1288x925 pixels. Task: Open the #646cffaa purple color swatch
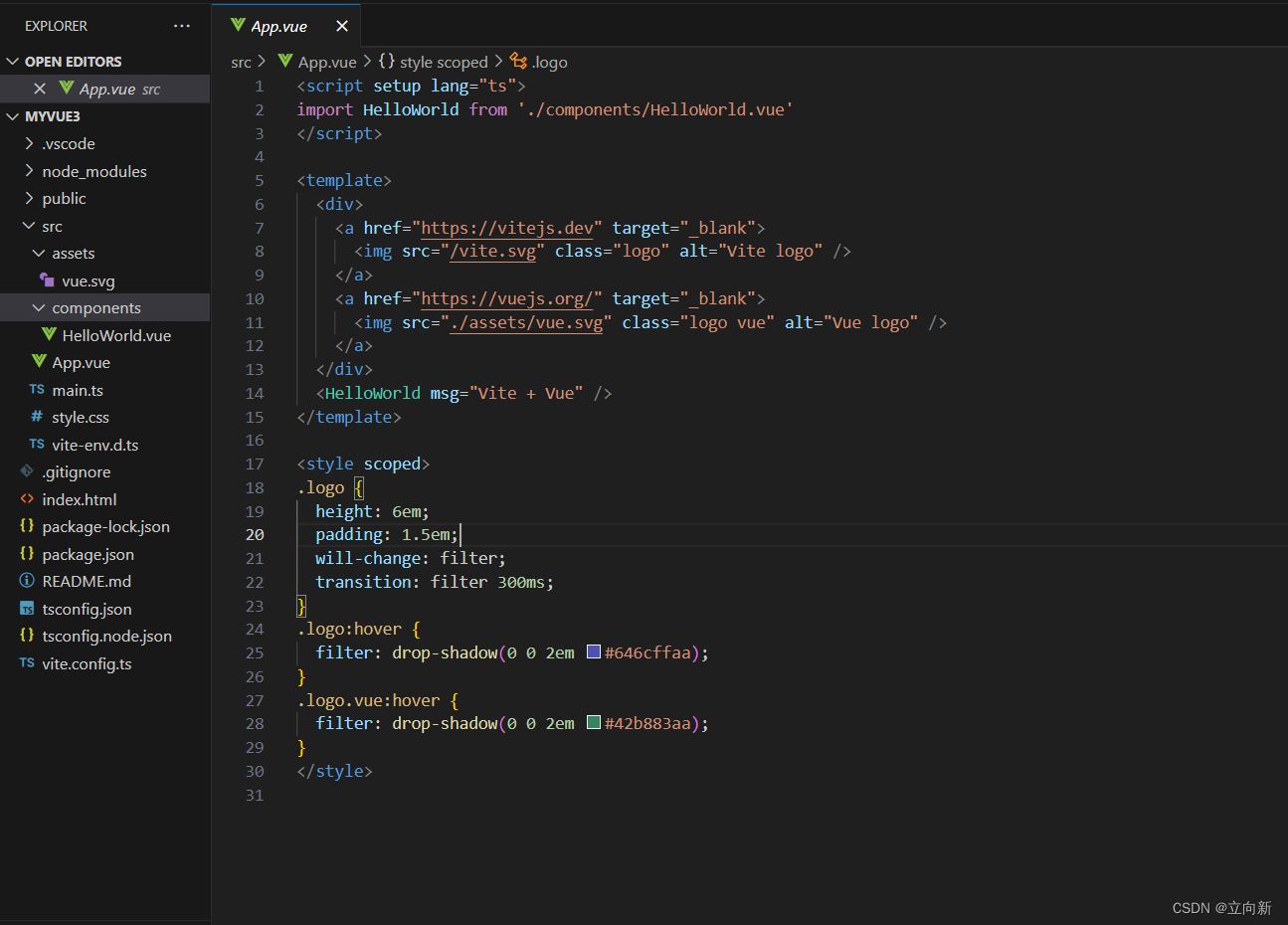[594, 652]
